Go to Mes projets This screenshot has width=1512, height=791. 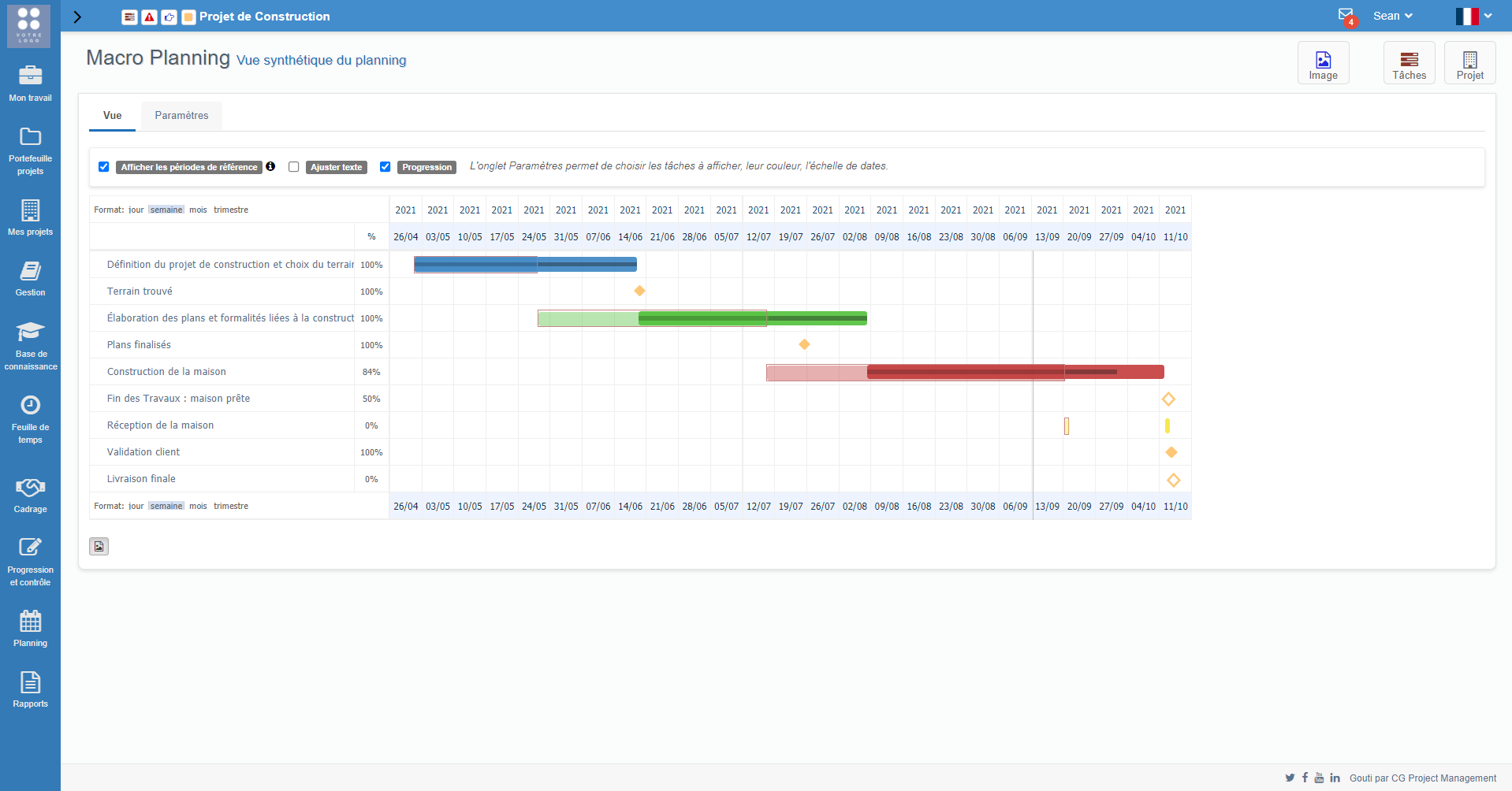(x=30, y=217)
